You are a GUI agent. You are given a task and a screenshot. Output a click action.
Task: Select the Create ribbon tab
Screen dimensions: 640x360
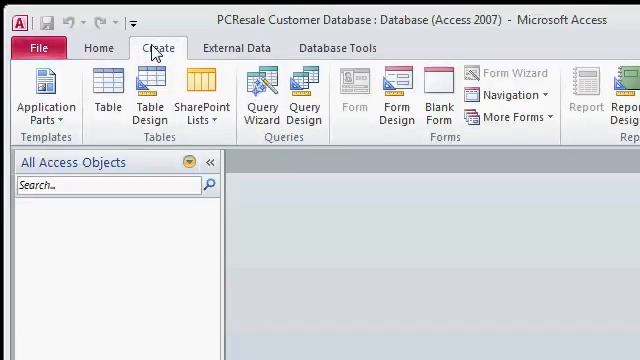click(x=158, y=48)
